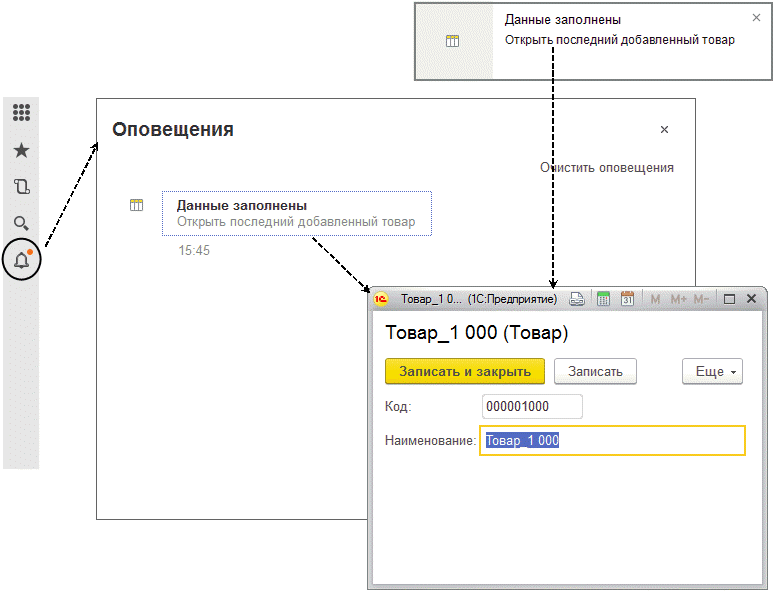Screen dimensions: 774x594
Task: Open History scroll icon in sidebar
Action: click(21, 187)
